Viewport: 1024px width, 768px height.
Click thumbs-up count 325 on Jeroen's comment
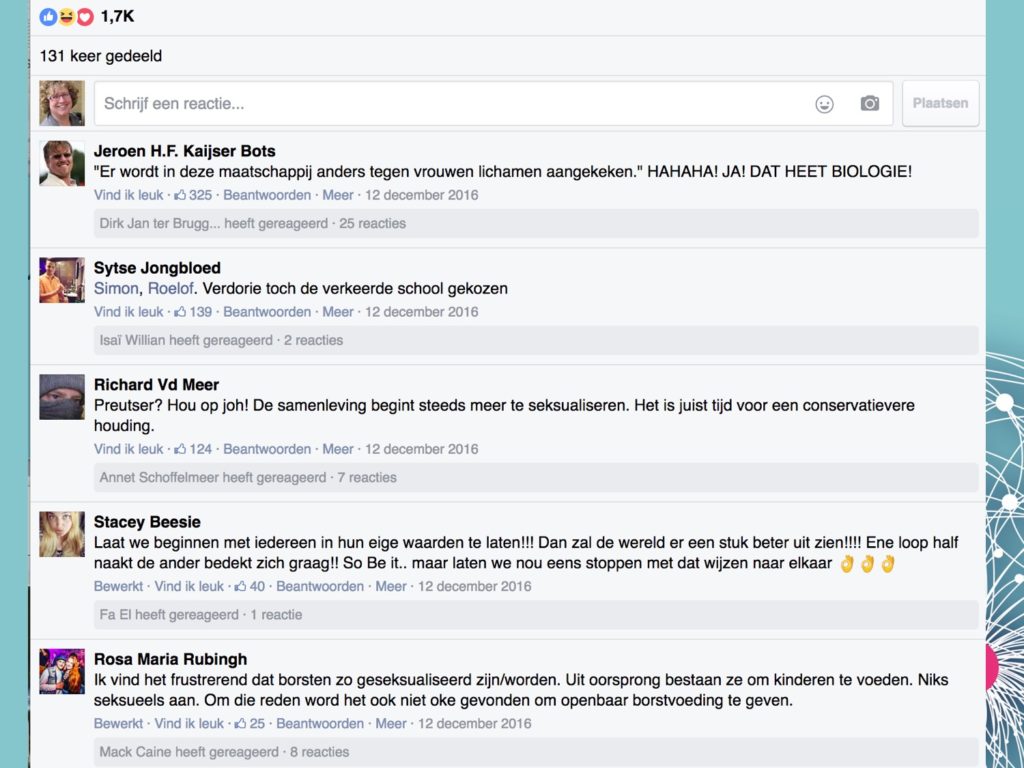(x=194, y=195)
